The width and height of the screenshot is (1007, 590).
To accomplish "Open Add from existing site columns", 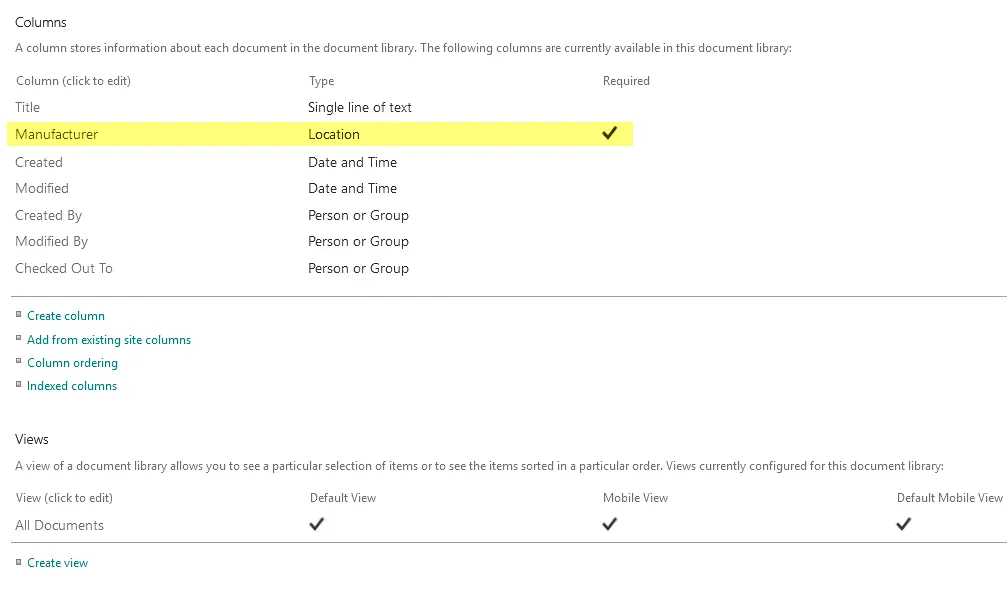I will tap(109, 340).
